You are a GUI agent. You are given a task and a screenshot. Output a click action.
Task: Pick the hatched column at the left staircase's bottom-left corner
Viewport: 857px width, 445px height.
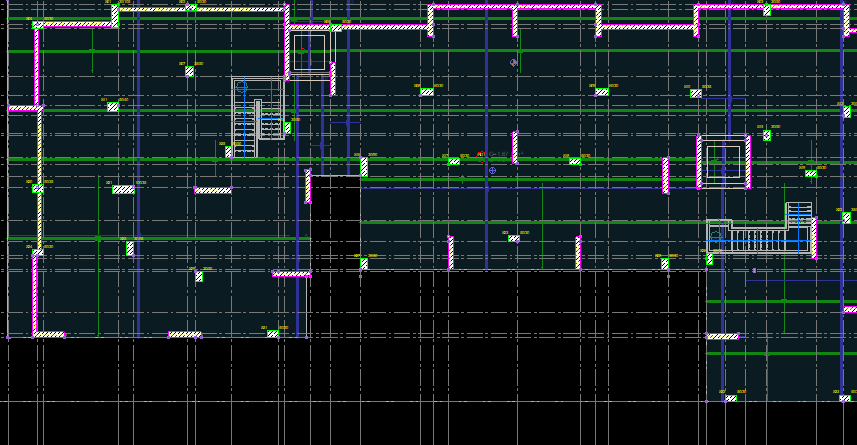point(229,152)
